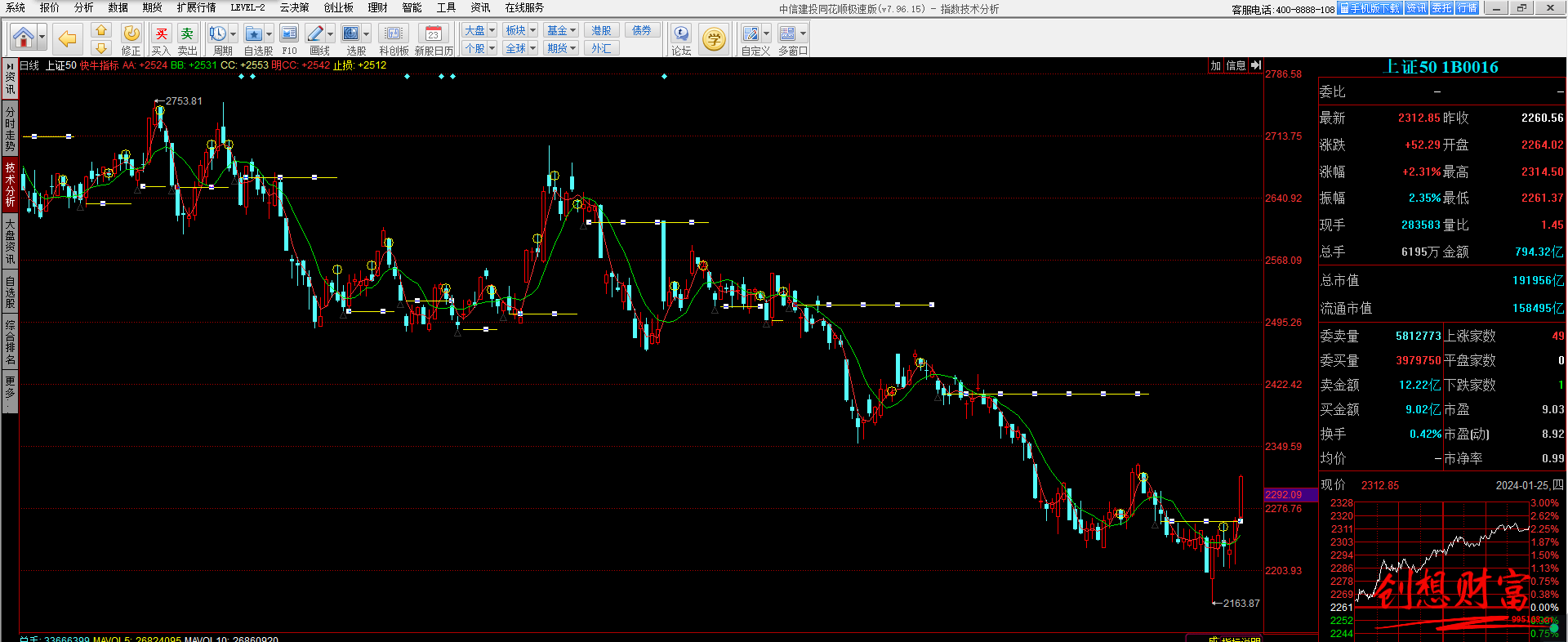Click the 加 button above the chart
This screenshot has height=642, width=1568.
(x=1216, y=65)
